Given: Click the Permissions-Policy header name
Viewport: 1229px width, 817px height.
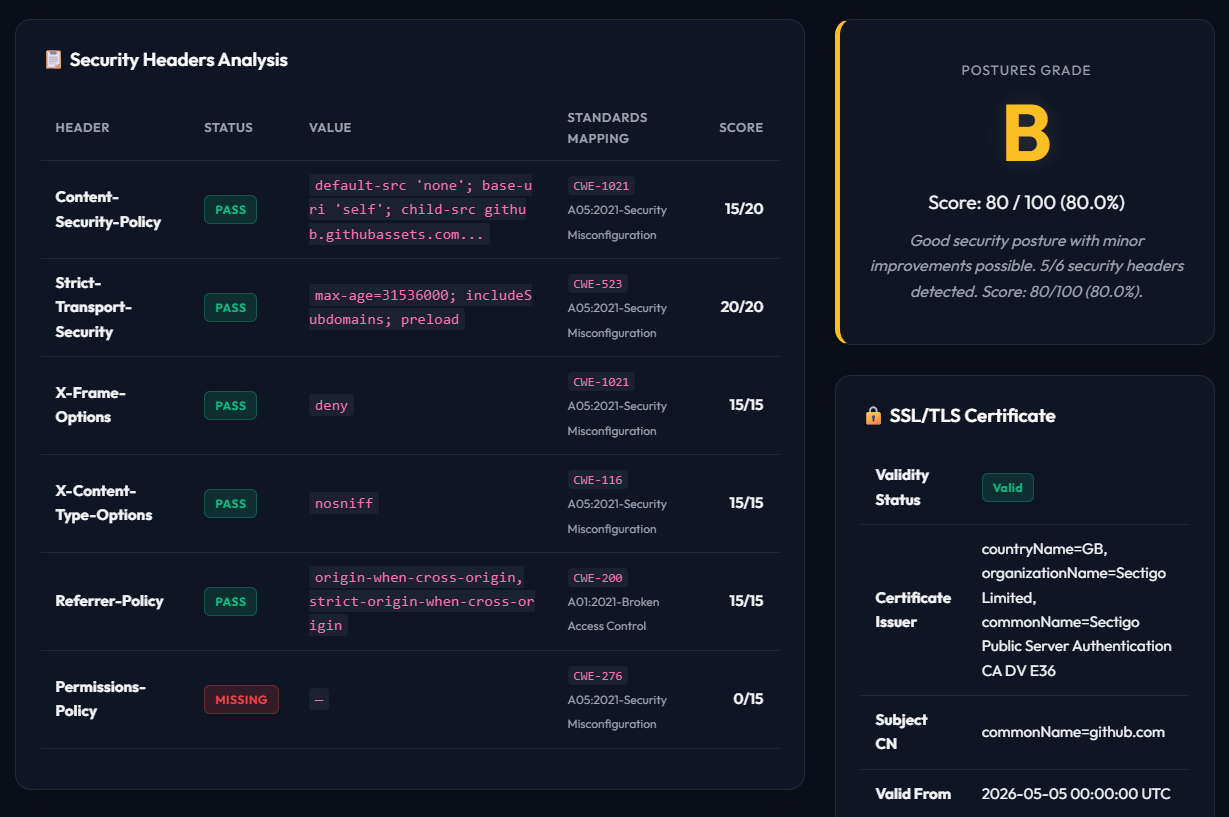Looking at the screenshot, I should [x=100, y=699].
